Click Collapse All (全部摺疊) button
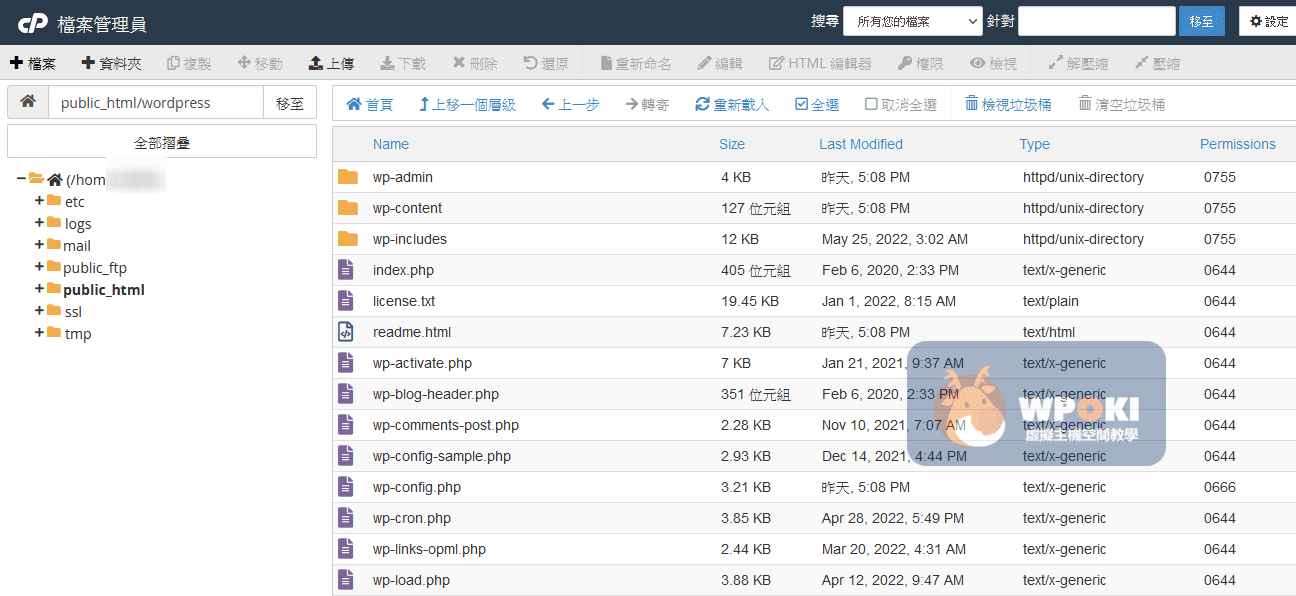This screenshot has width=1296, height=596. (162, 142)
